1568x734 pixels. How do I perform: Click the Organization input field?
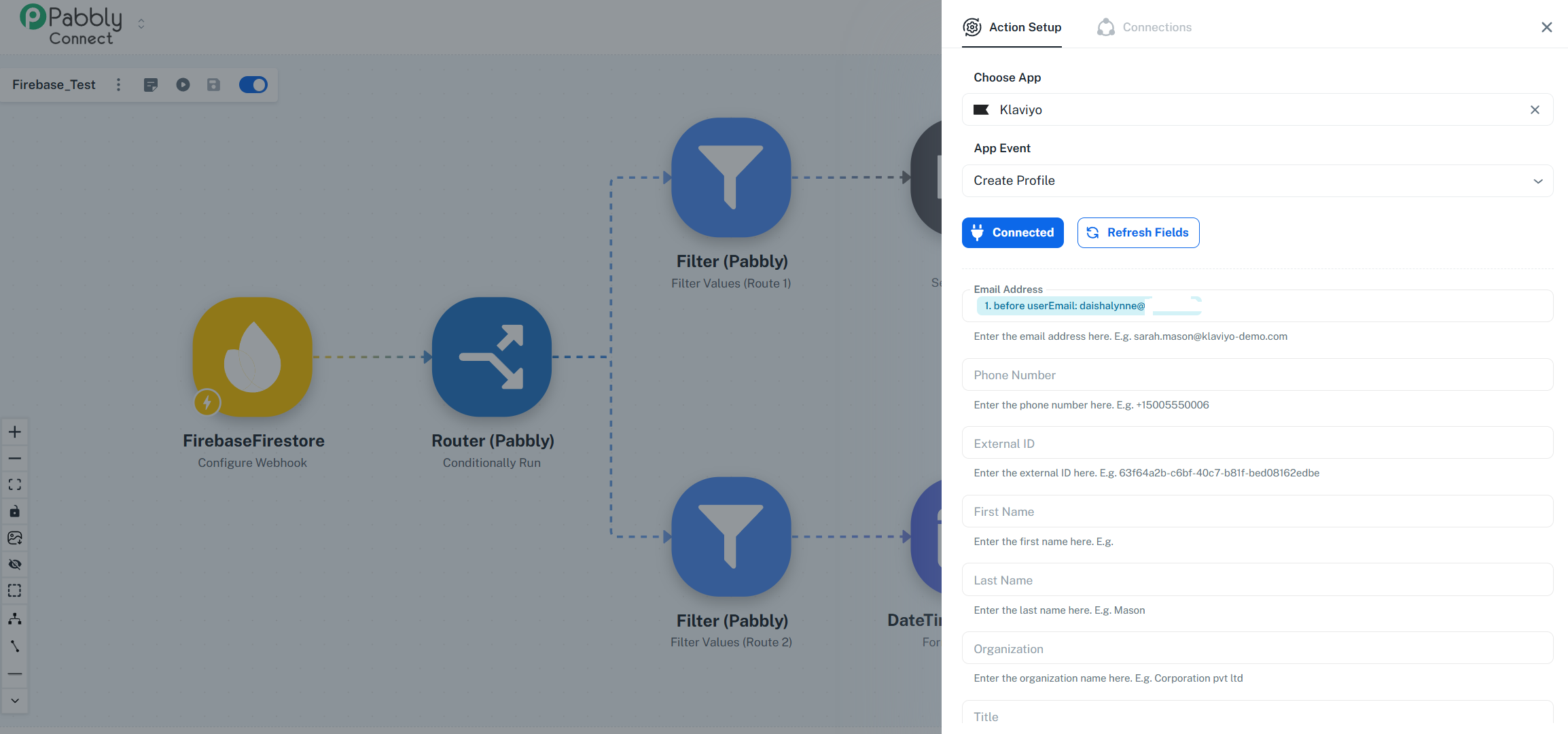click(1258, 648)
